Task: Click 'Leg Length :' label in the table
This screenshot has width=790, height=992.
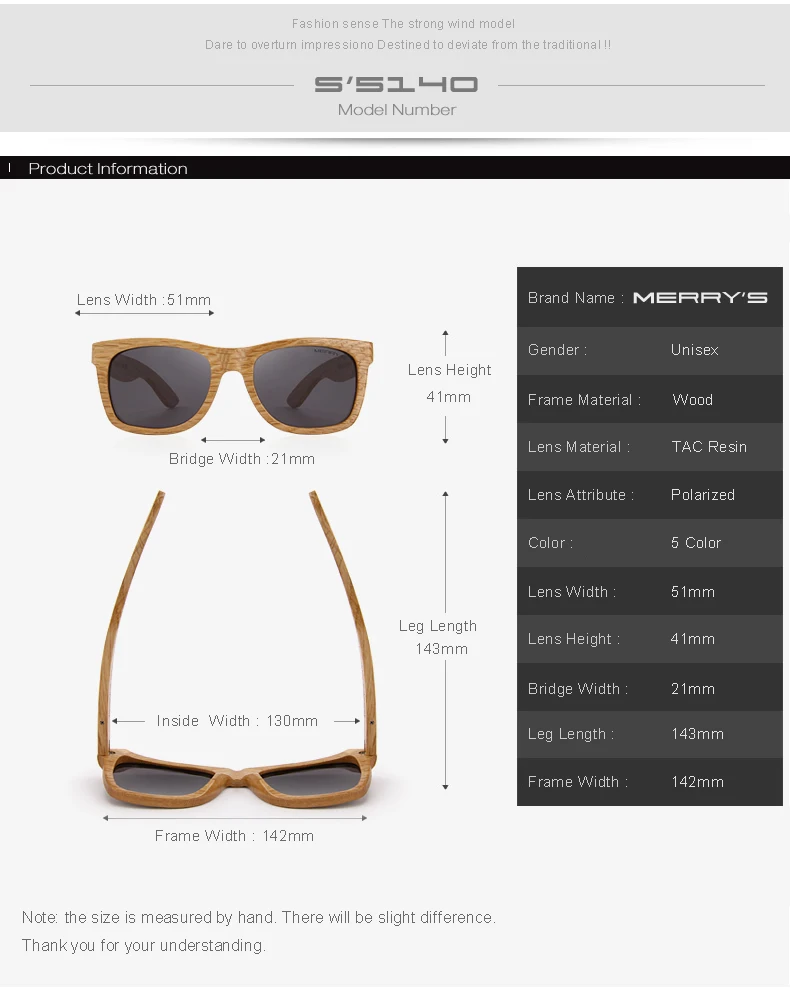Action: click(x=571, y=734)
